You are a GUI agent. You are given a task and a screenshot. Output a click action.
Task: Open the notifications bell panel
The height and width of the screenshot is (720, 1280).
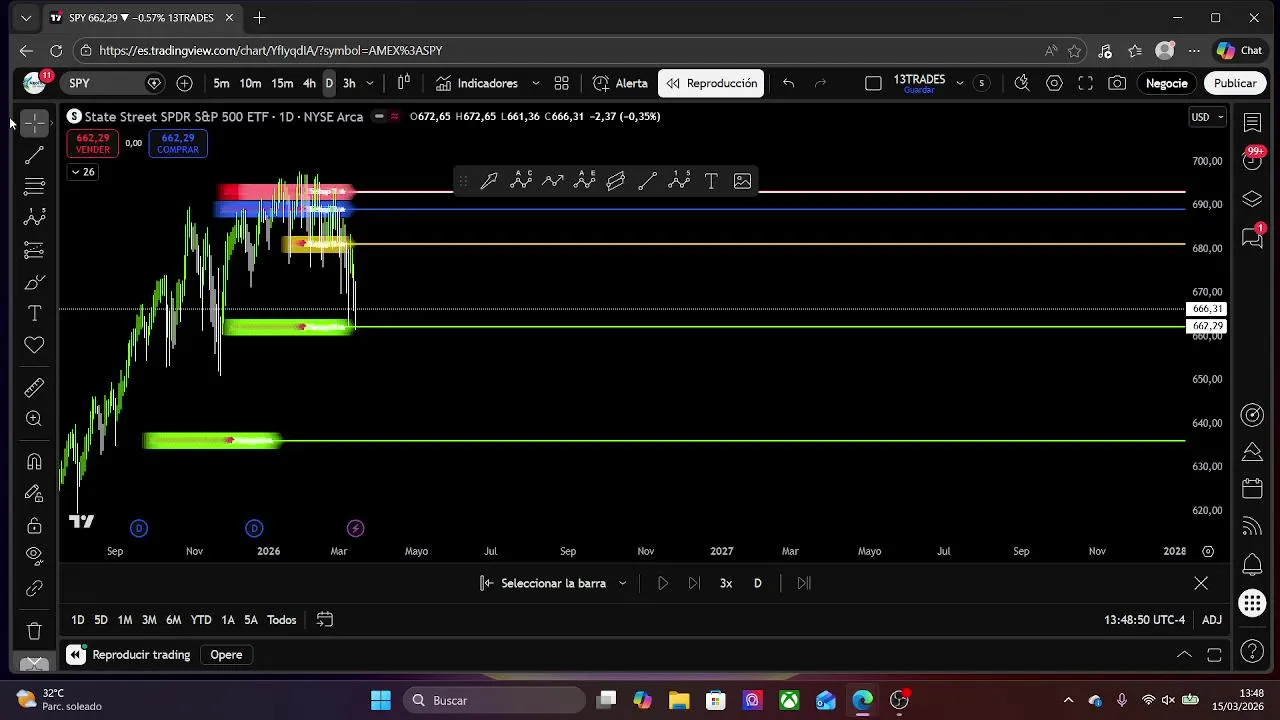(1252, 565)
